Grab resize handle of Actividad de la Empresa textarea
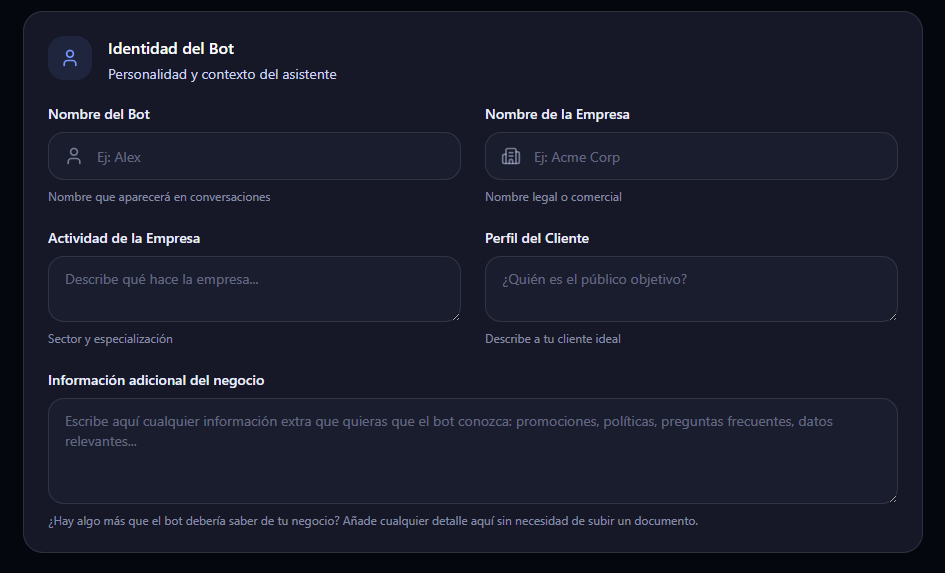The height and width of the screenshot is (573, 945). (456, 317)
